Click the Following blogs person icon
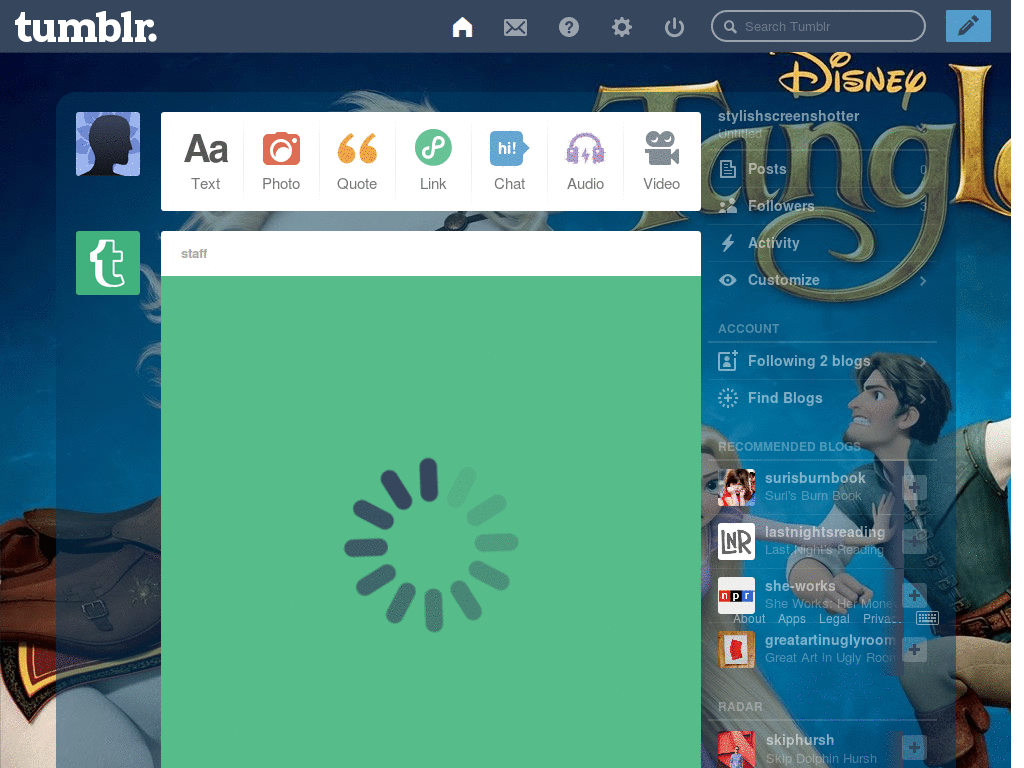Viewport: 1024px width, 768px height. pyautogui.click(x=728, y=360)
